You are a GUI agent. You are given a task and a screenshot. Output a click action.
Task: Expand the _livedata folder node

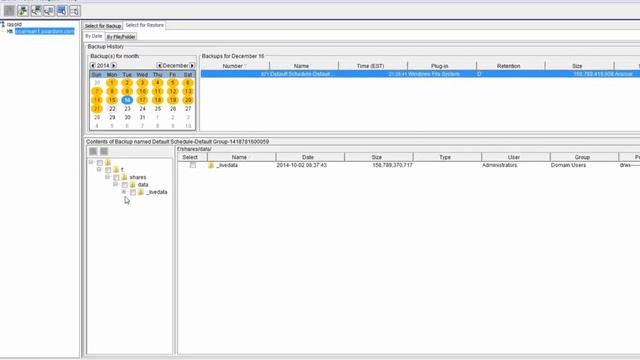click(x=124, y=191)
